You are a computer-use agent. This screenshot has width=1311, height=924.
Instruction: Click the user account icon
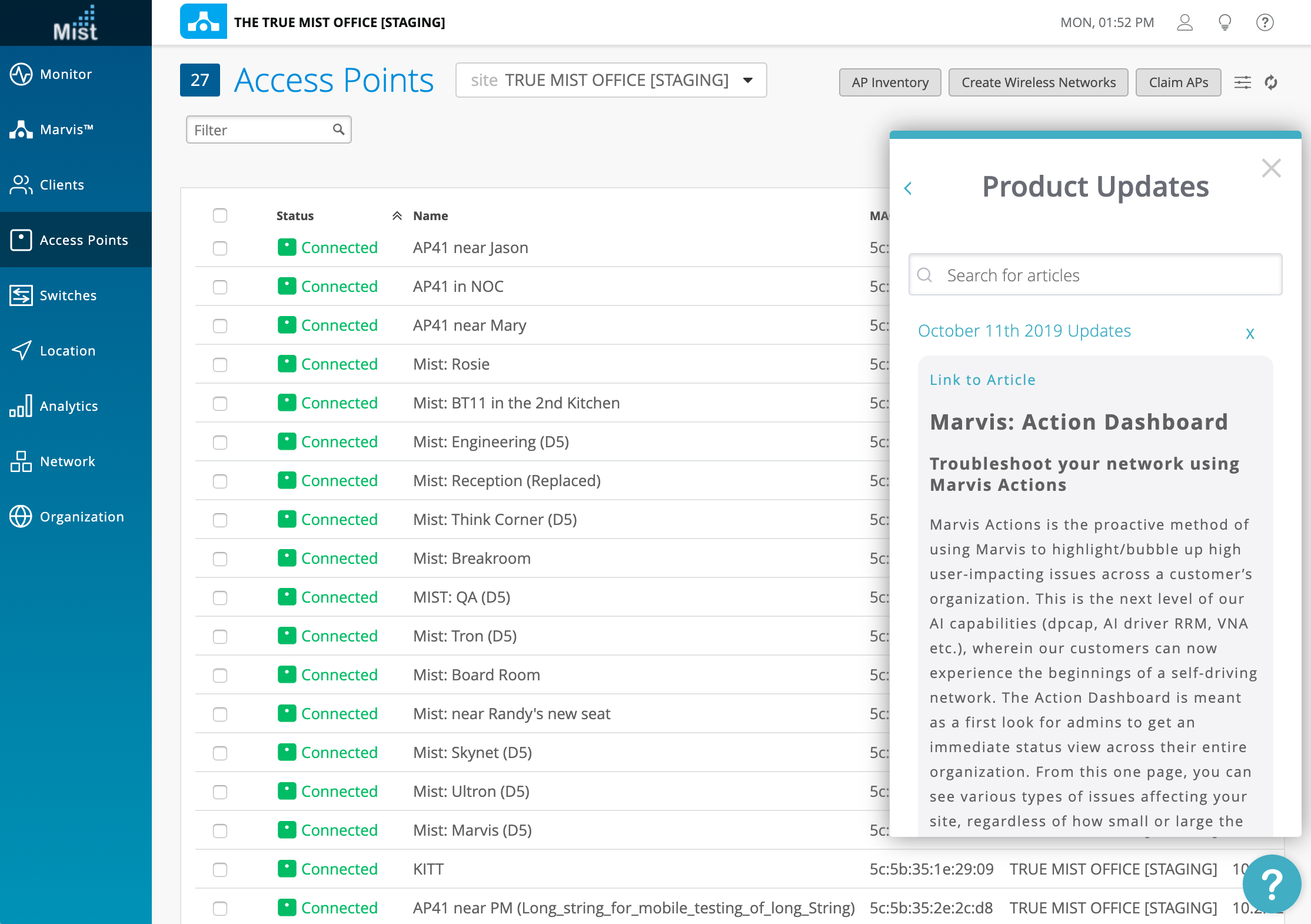tap(1184, 22)
